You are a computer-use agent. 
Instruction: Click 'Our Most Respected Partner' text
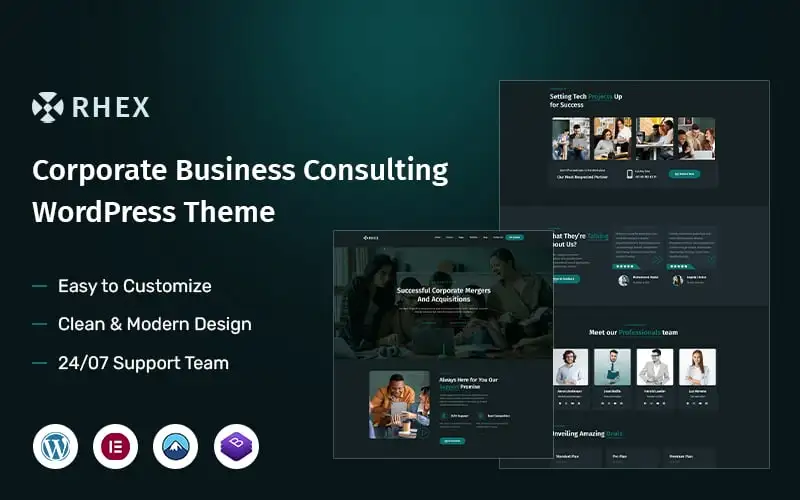coord(582,177)
